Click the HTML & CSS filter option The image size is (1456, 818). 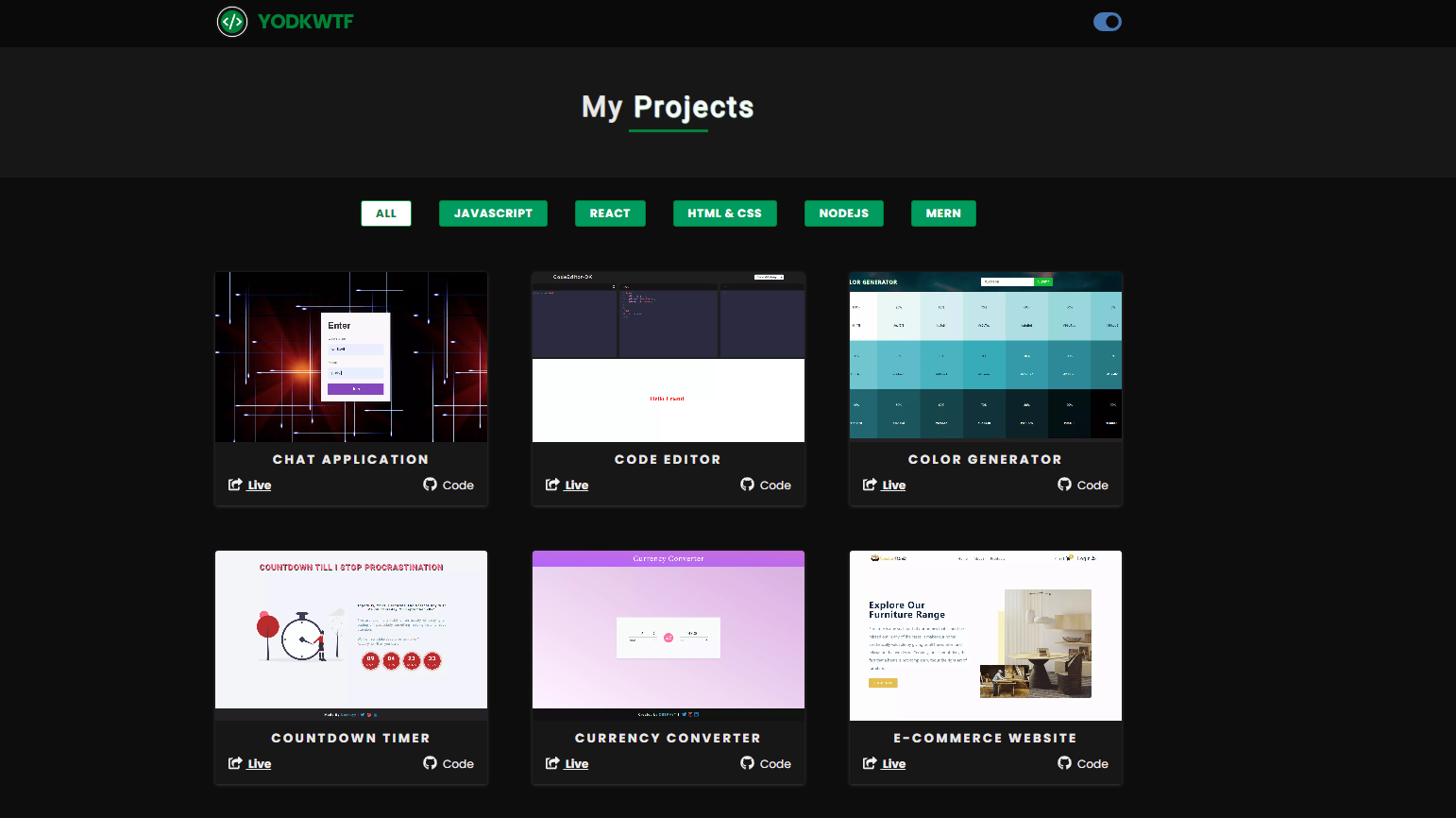tap(725, 213)
